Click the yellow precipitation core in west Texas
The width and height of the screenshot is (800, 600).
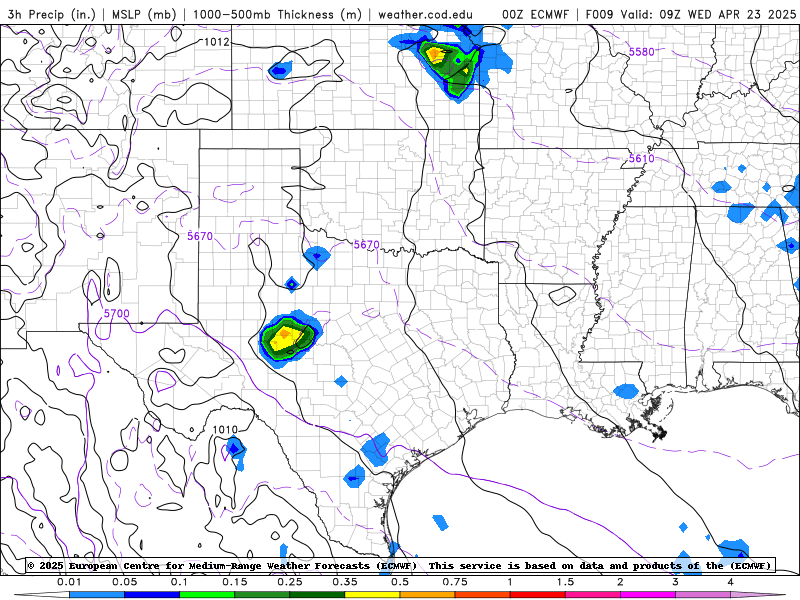pyautogui.click(x=284, y=338)
